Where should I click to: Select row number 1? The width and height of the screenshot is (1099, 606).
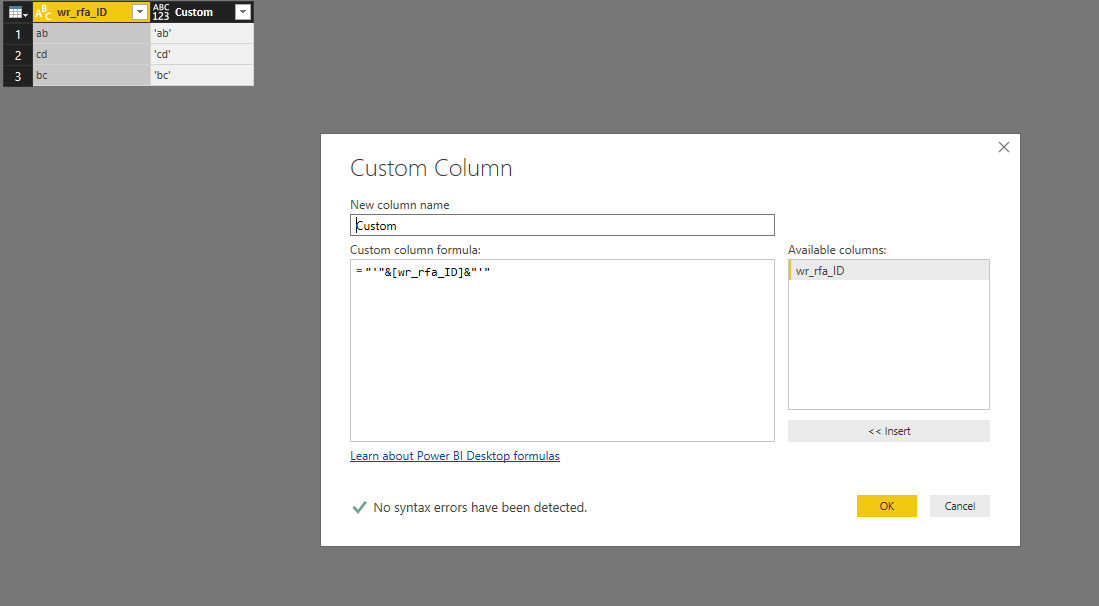click(18, 34)
